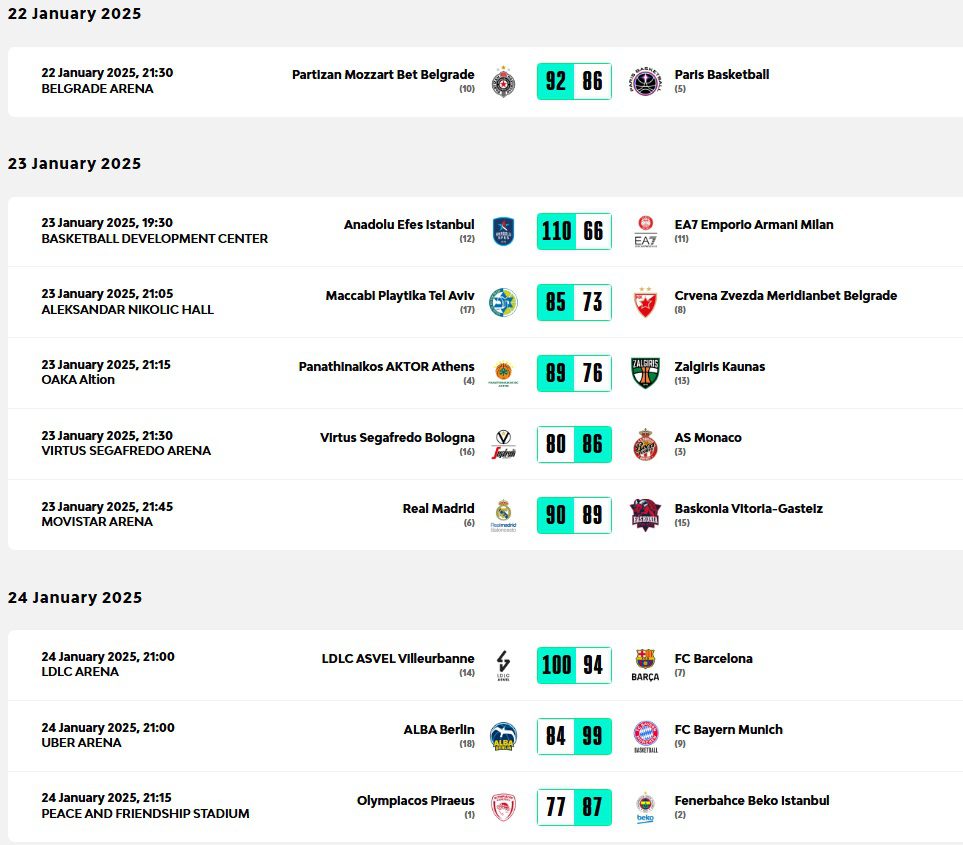Click the Anadolu Efes Istanbul logo
This screenshot has height=845, width=963.
(503, 232)
